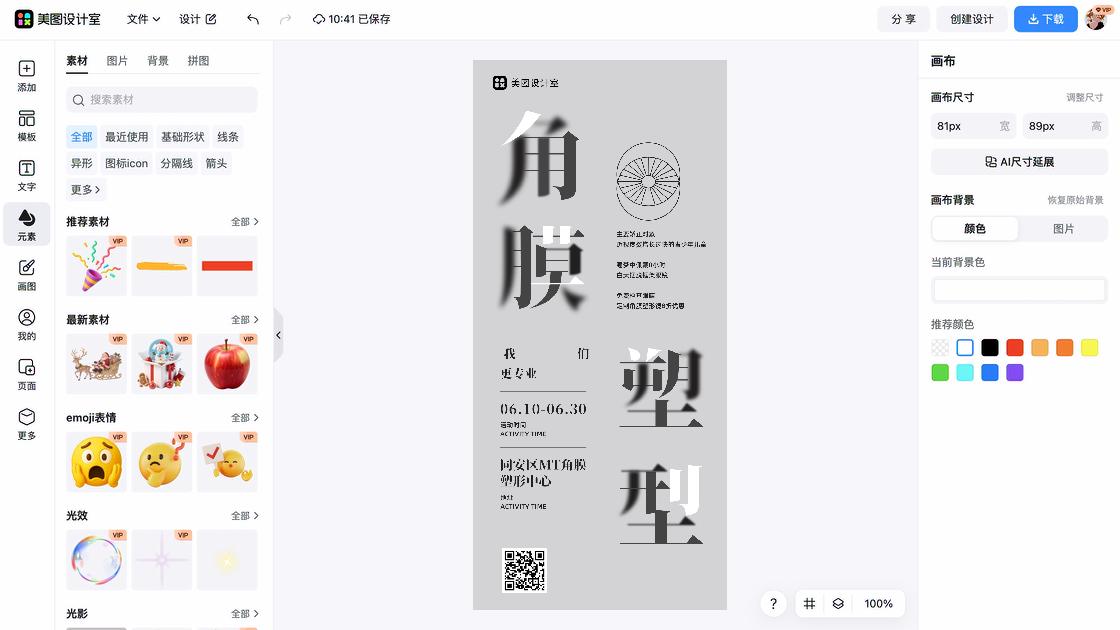Select the 图标icon filter chip

click(x=126, y=164)
